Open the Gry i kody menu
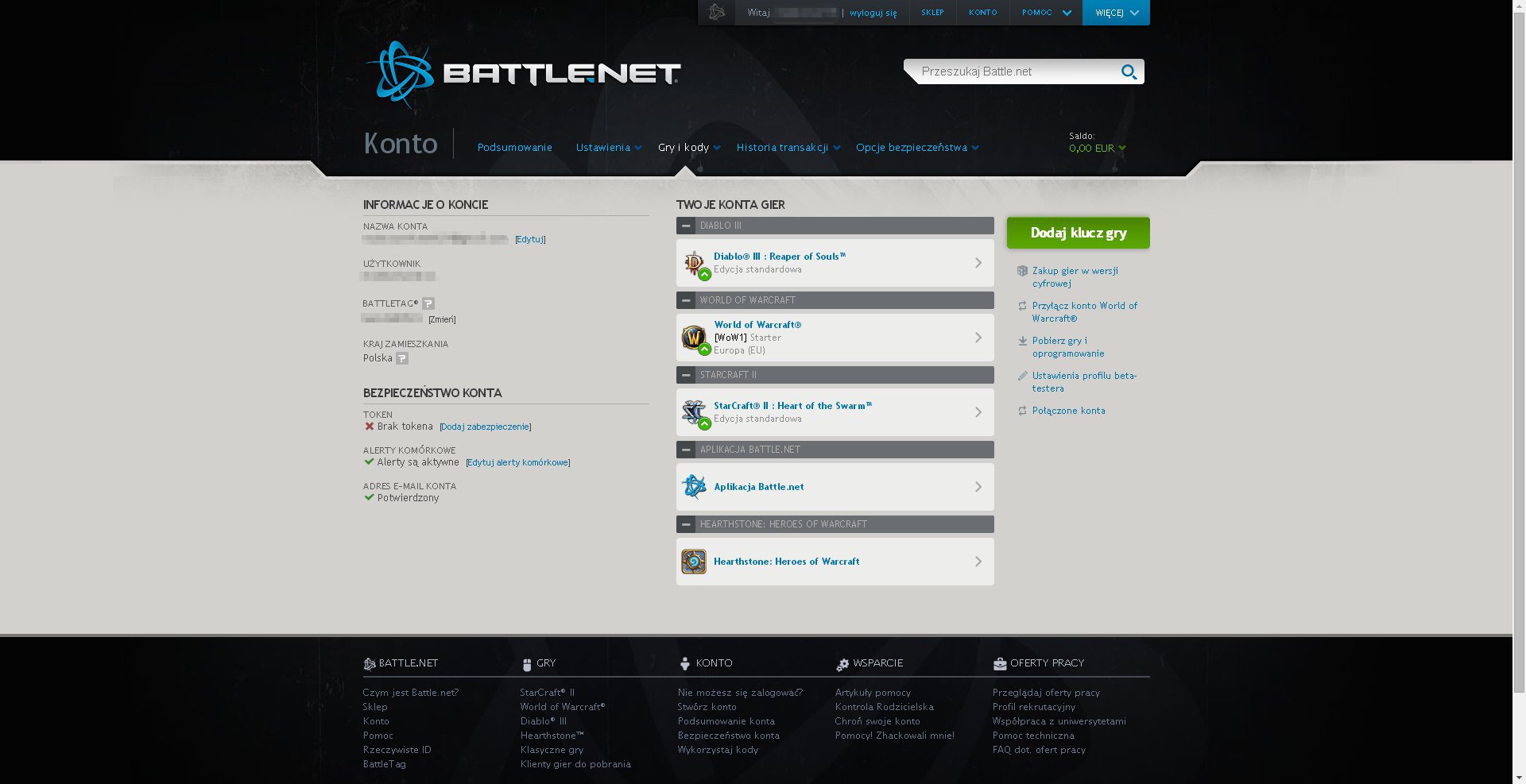This screenshot has width=1526, height=784. click(x=689, y=148)
